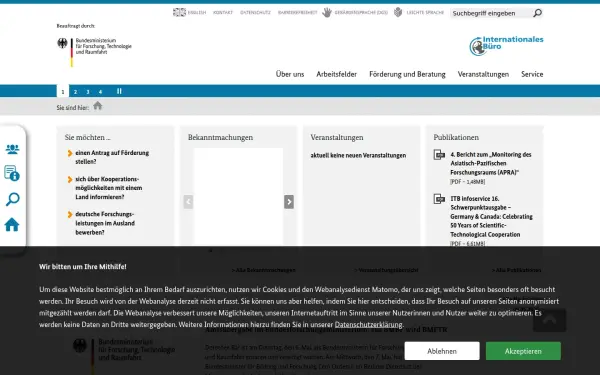Click the search magnifier icon in header
This screenshot has height=375, width=600.
pos(537,13)
